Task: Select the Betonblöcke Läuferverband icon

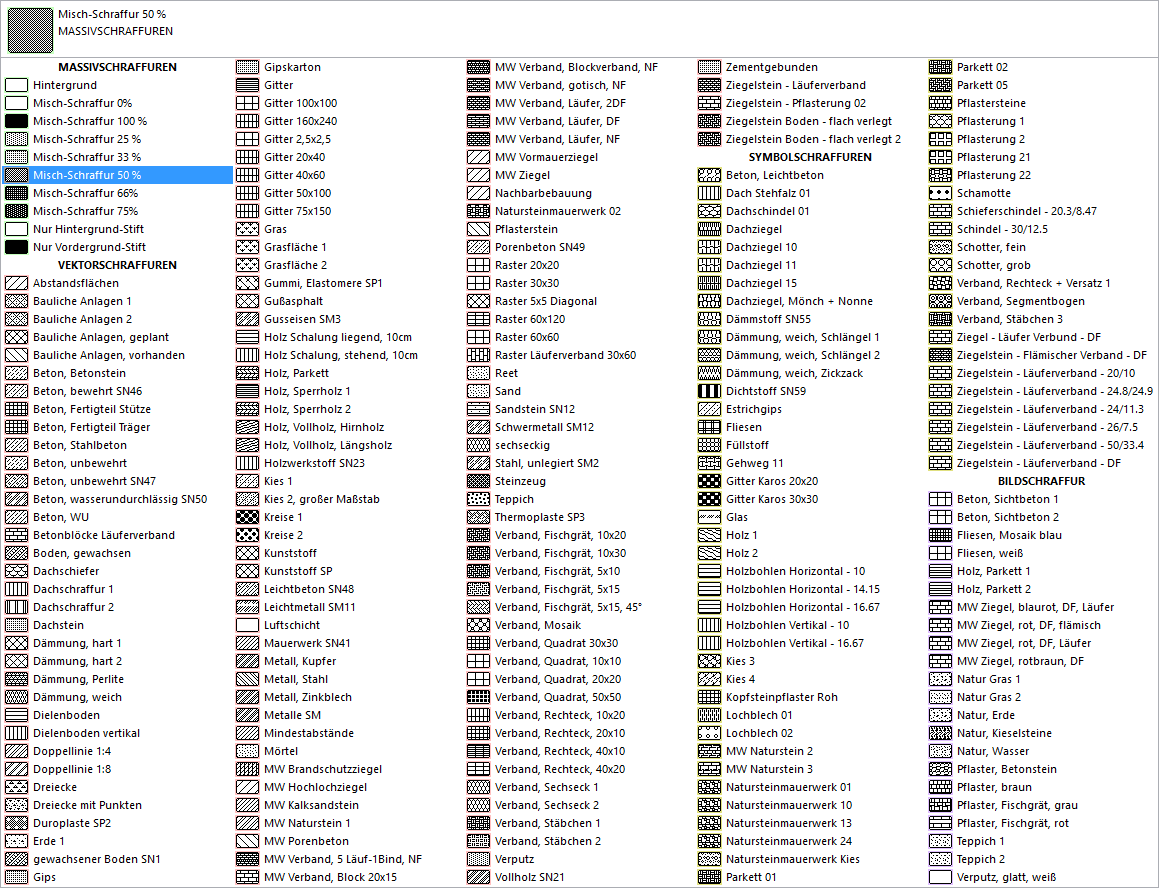Action: [16, 535]
